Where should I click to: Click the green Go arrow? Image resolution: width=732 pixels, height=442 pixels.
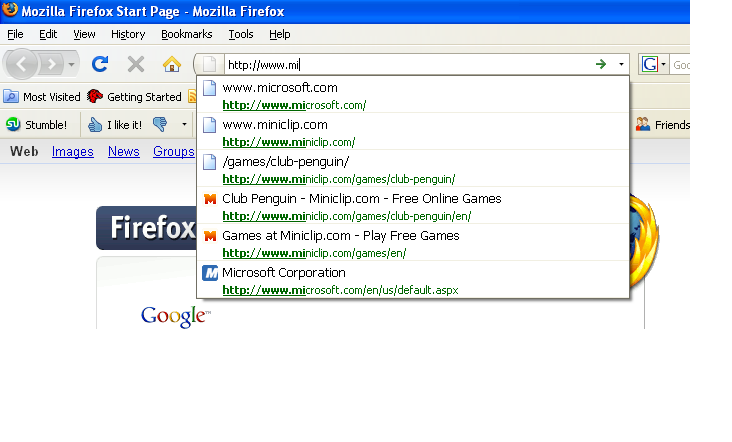(601, 64)
